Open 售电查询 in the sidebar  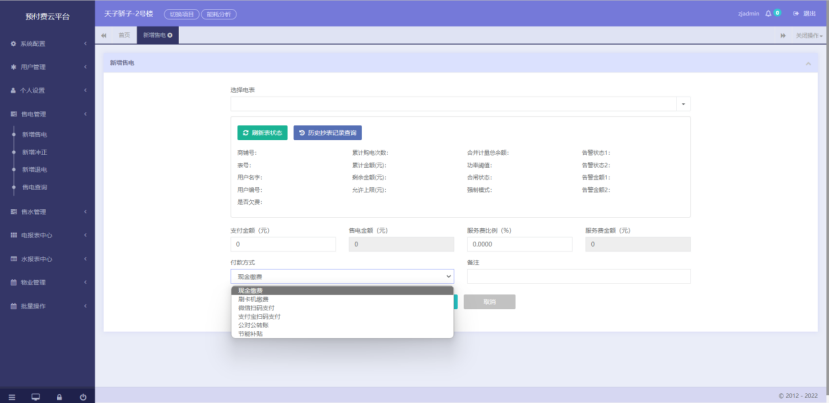(35, 187)
